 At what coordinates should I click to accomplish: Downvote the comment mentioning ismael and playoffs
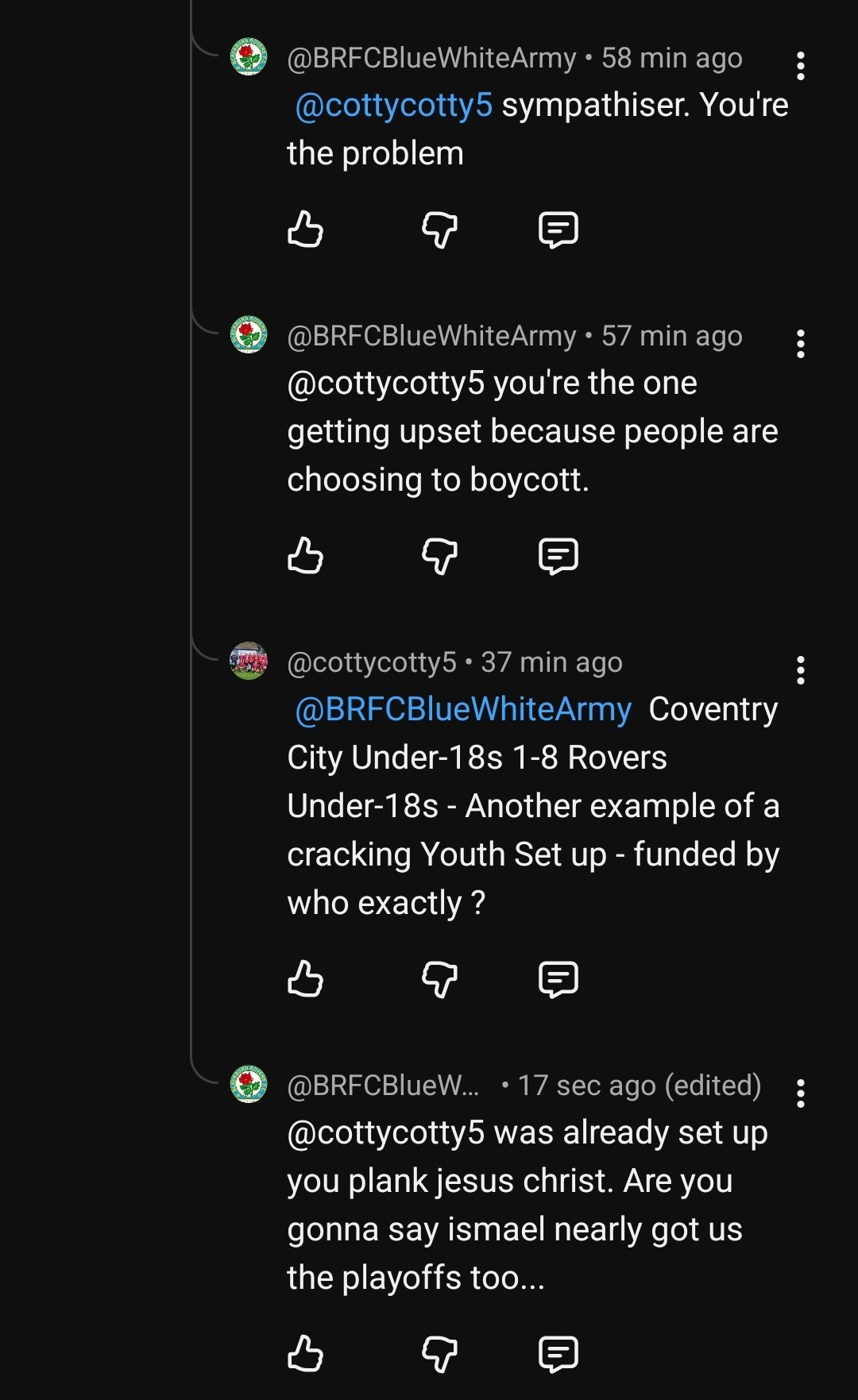pos(439,1353)
